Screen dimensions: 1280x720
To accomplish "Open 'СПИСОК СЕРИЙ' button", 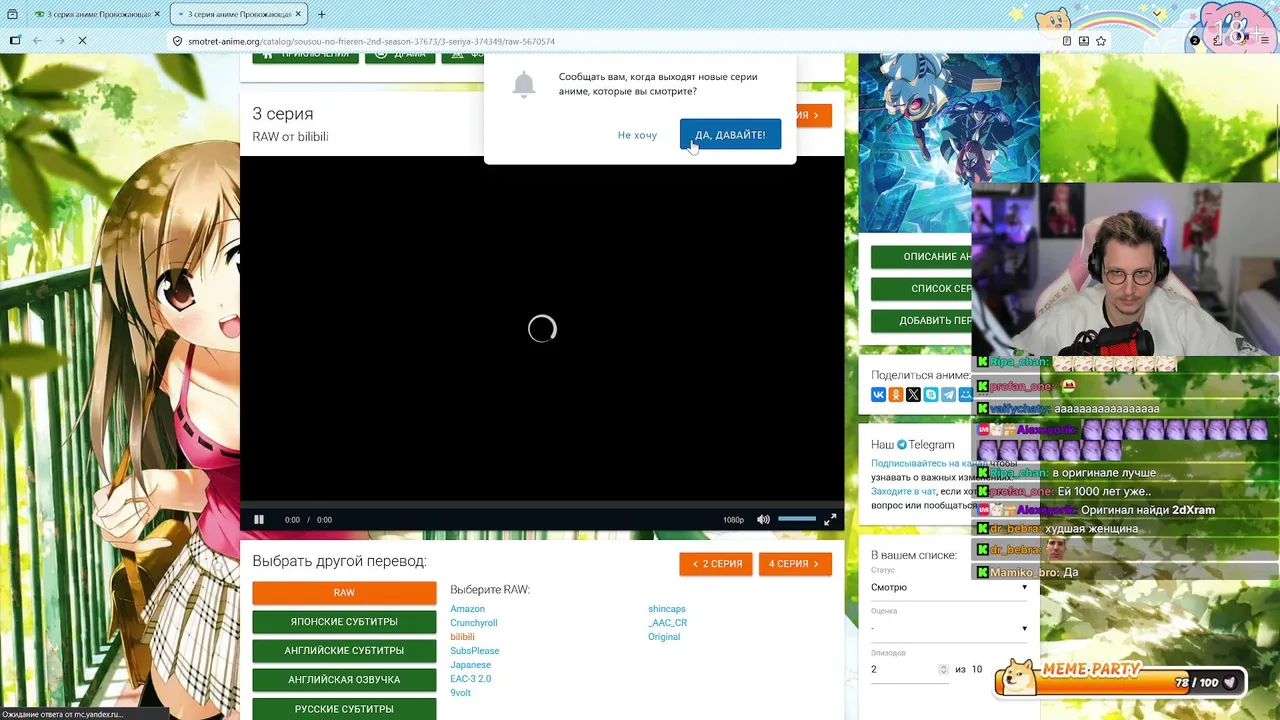I will [921, 289].
